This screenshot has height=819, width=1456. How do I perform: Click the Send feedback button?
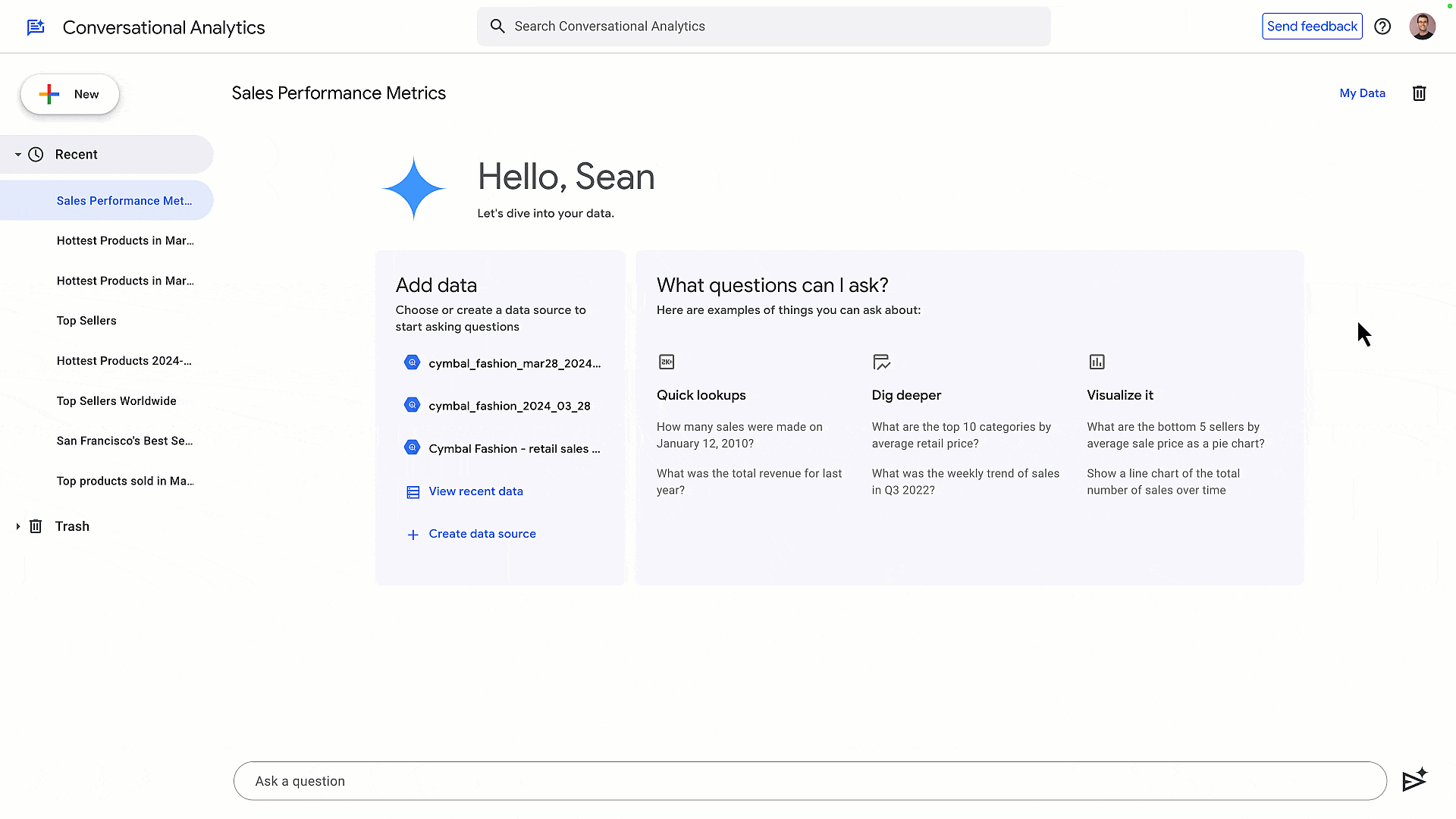point(1311,26)
